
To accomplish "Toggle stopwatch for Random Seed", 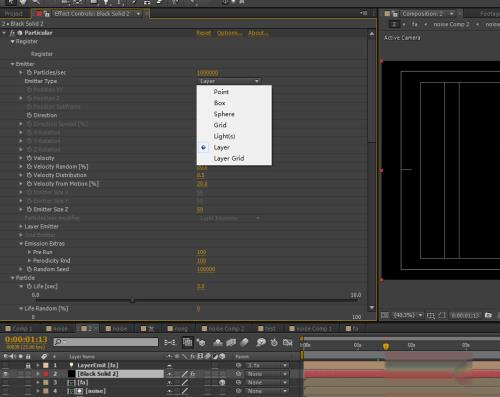I will click(x=29, y=269).
